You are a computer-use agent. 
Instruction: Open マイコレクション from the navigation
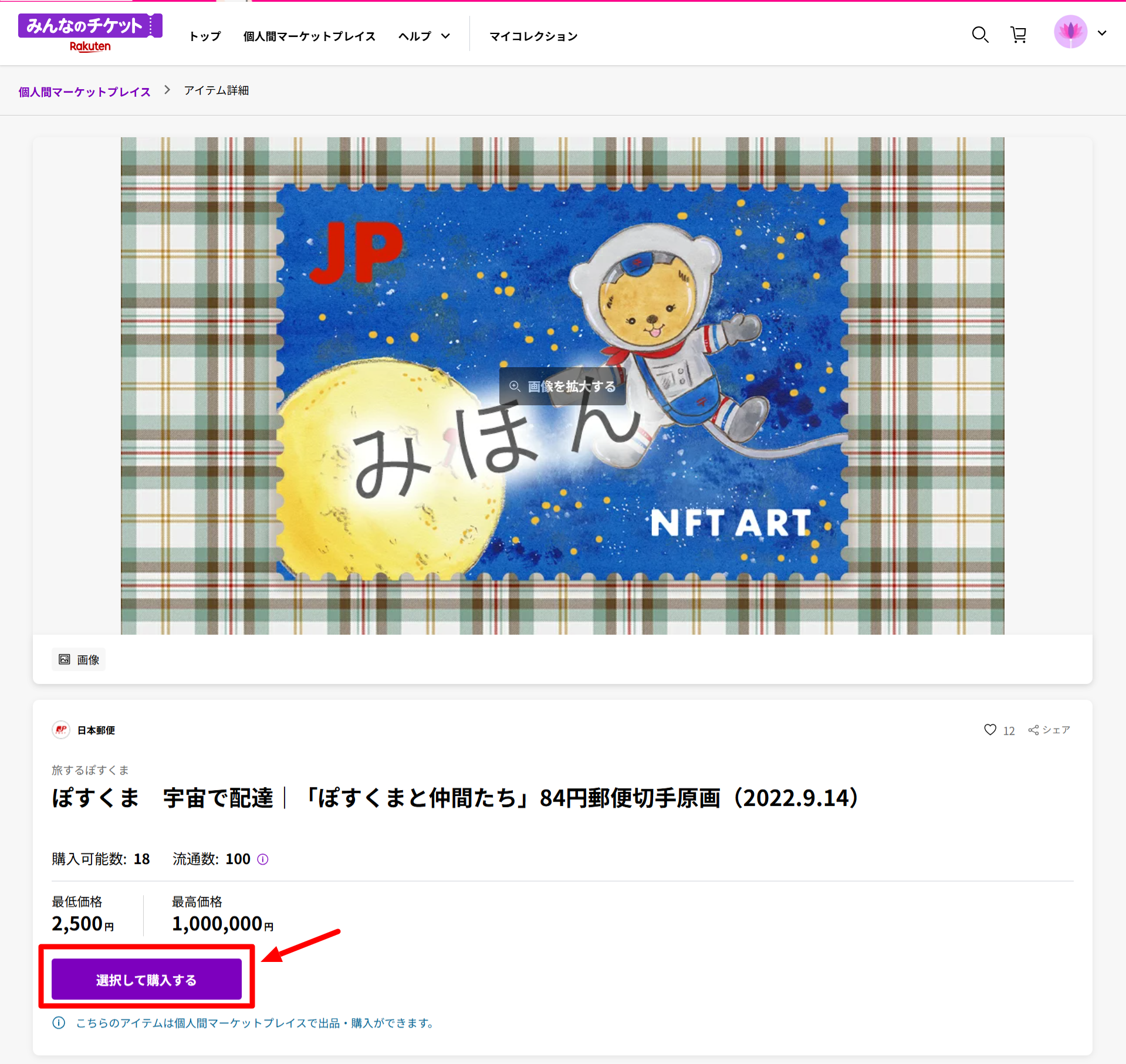[533, 35]
